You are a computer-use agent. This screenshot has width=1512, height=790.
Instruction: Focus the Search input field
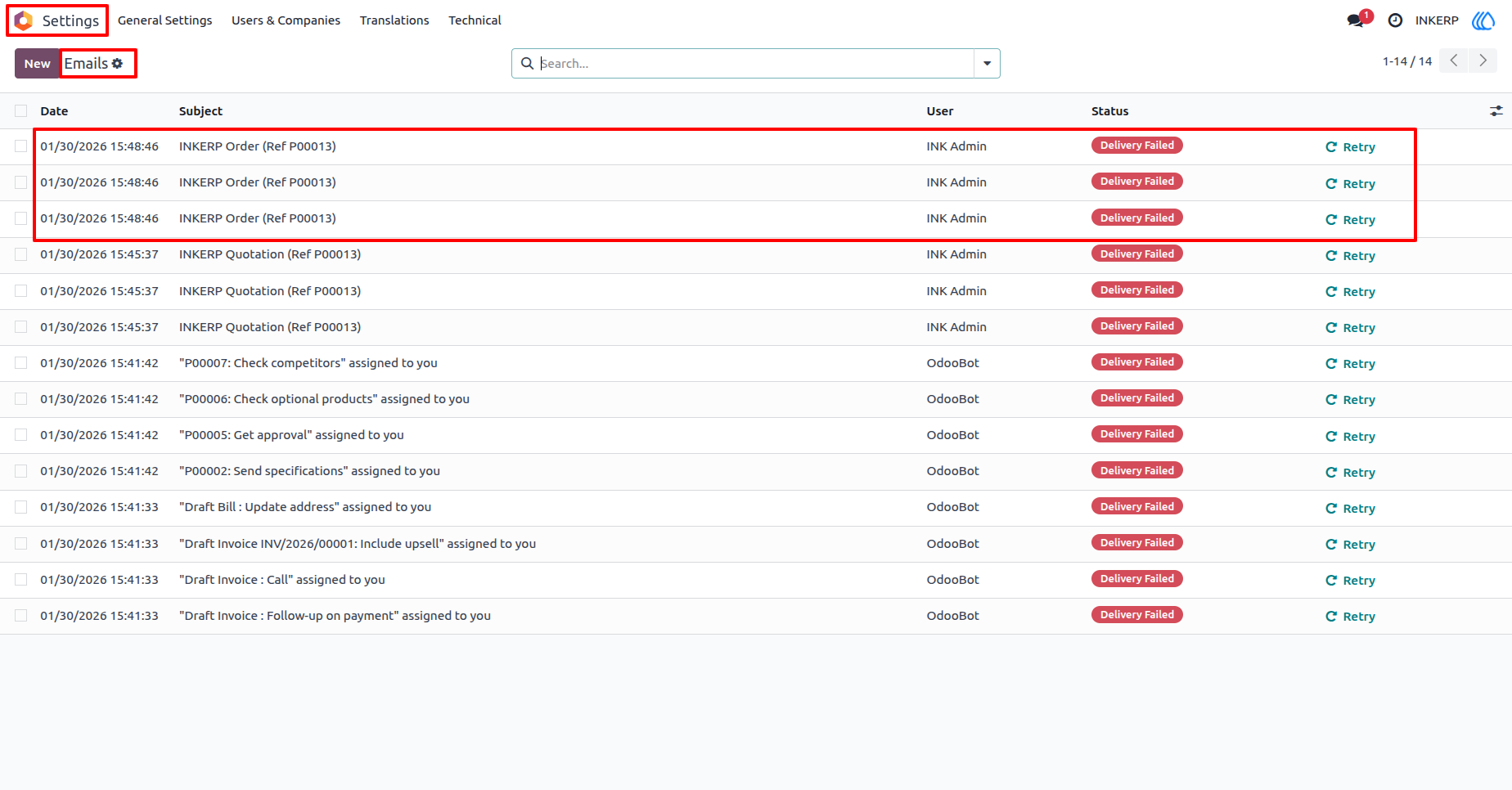pyautogui.click(x=754, y=63)
